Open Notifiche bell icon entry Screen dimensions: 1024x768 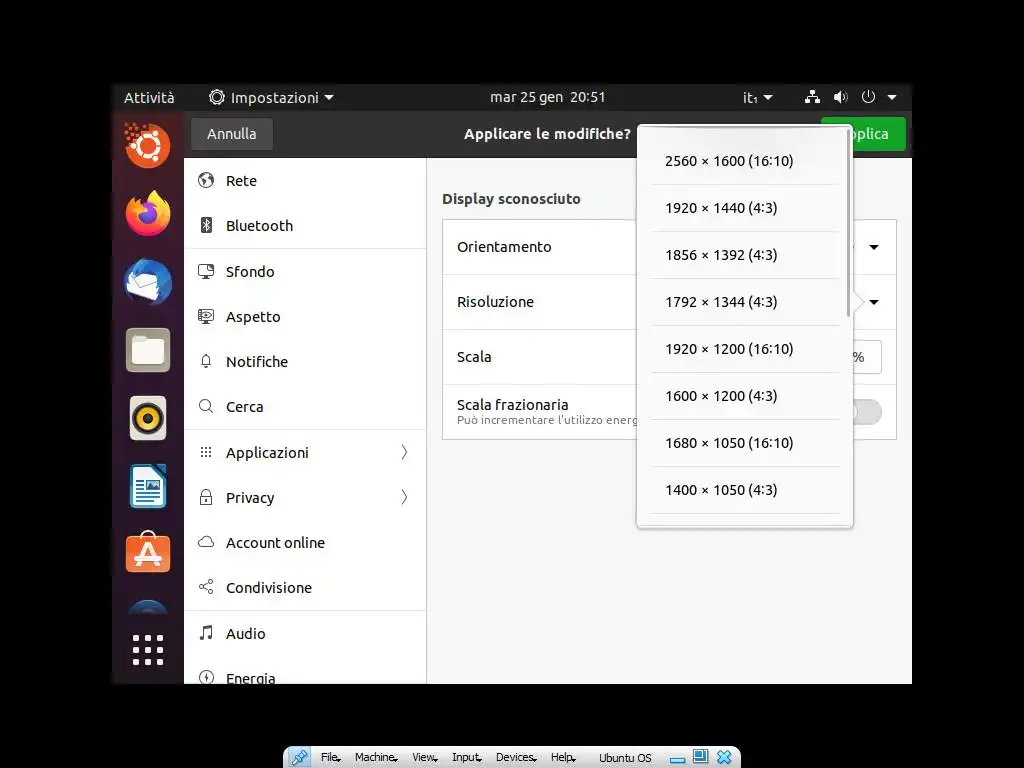point(305,362)
